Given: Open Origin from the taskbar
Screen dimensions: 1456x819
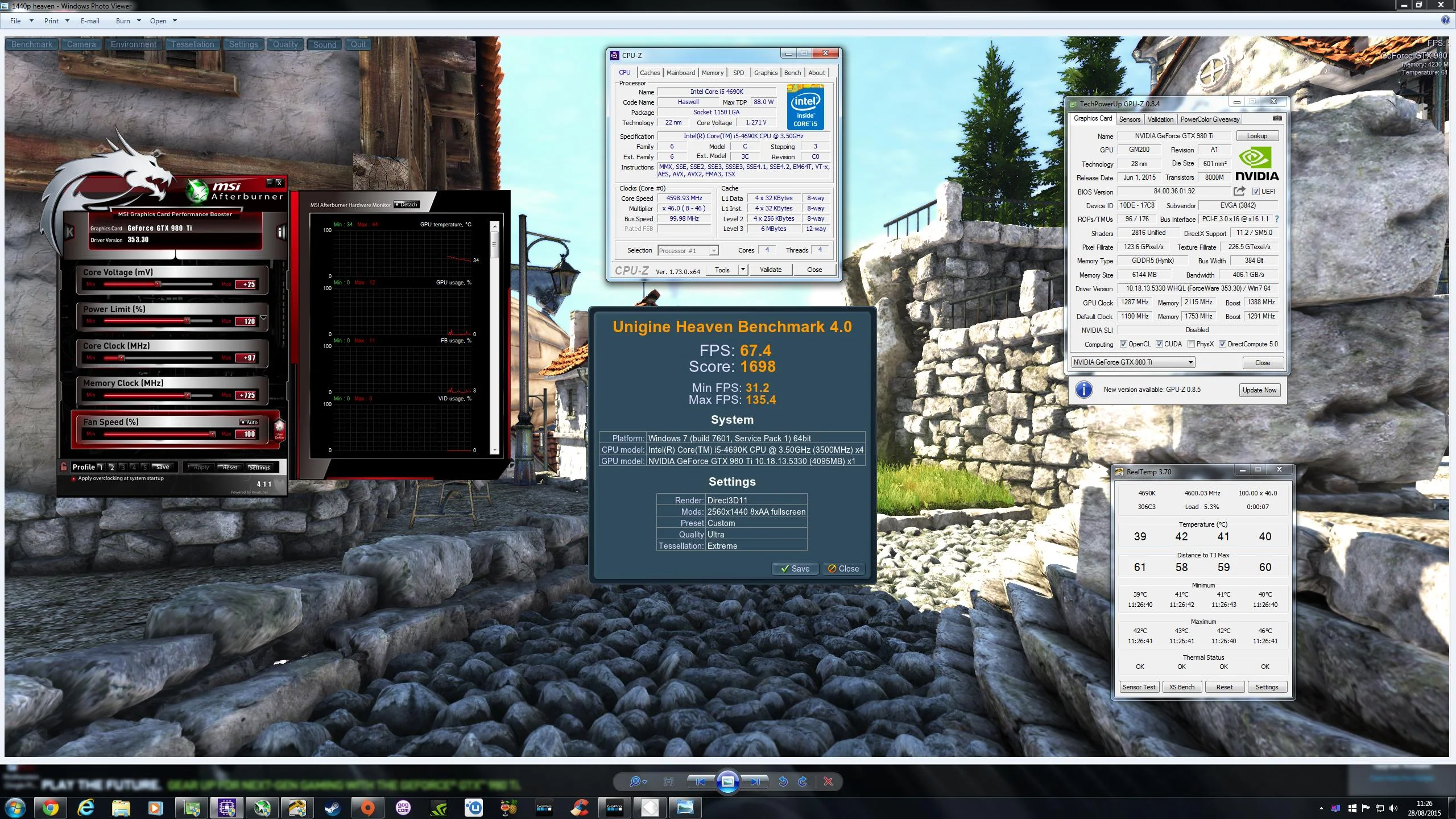Looking at the screenshot, I should click(367, 808).
